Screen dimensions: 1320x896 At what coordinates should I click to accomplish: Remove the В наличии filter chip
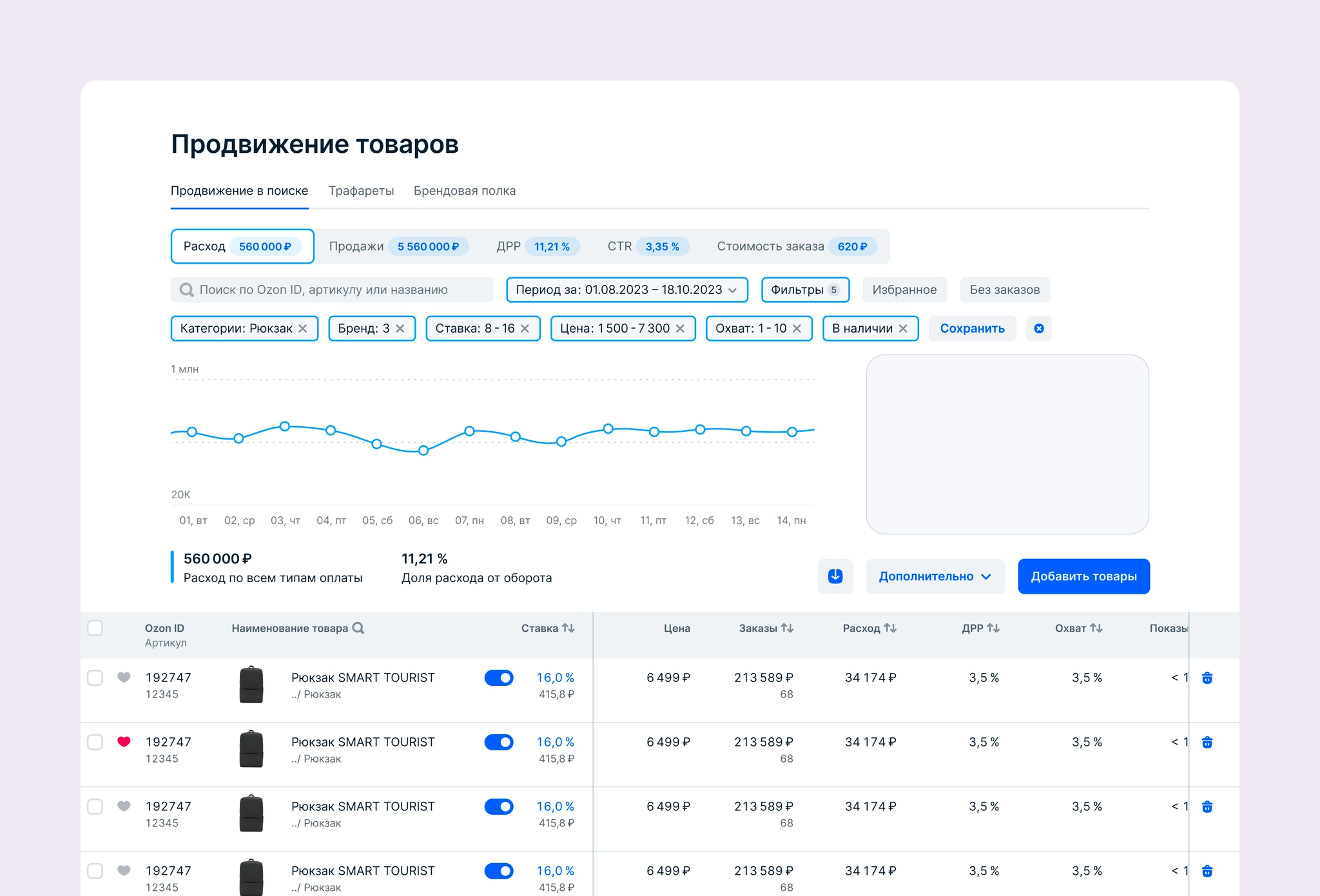[903, 329]
